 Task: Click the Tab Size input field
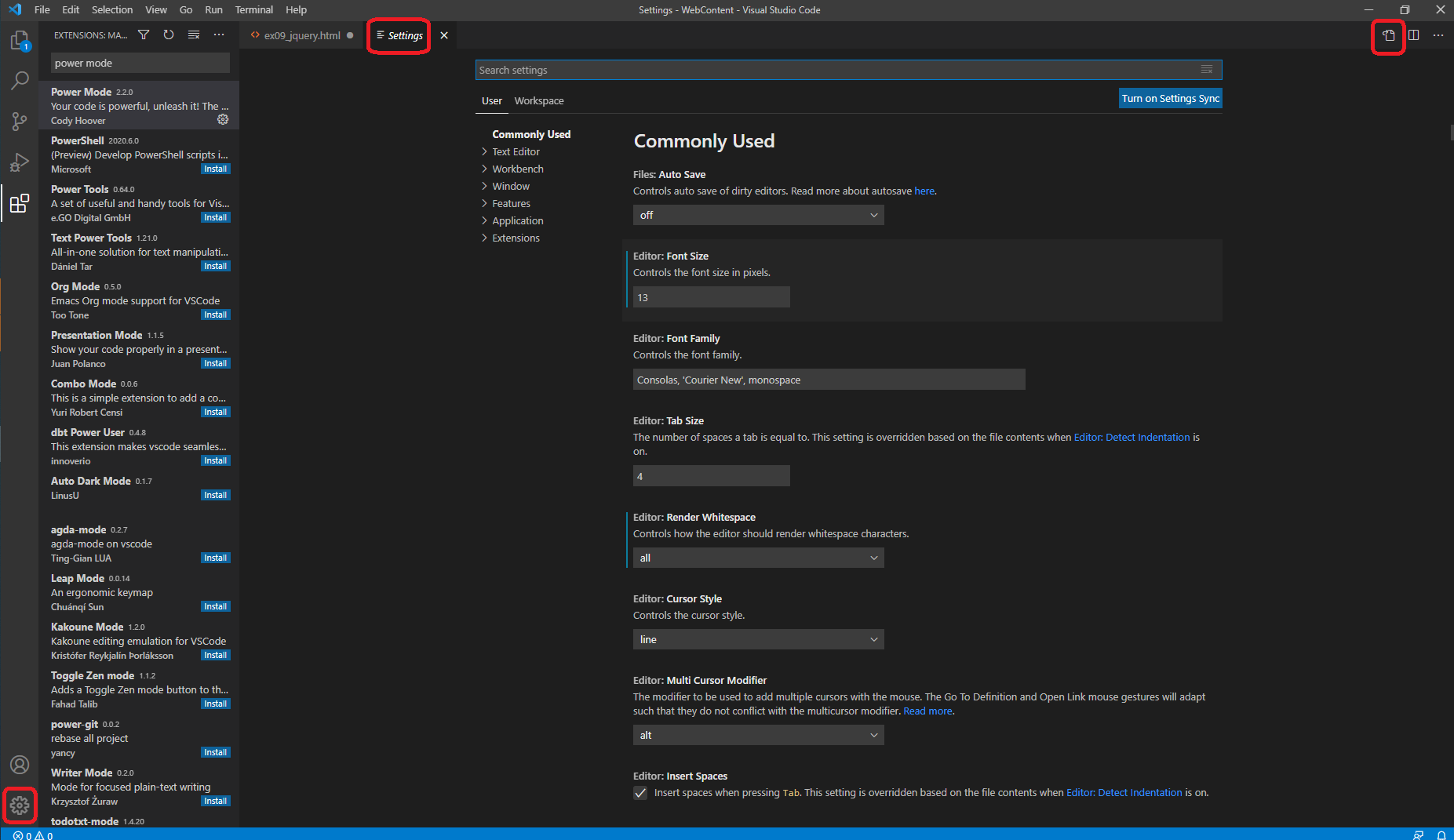[x=712, y=476]
